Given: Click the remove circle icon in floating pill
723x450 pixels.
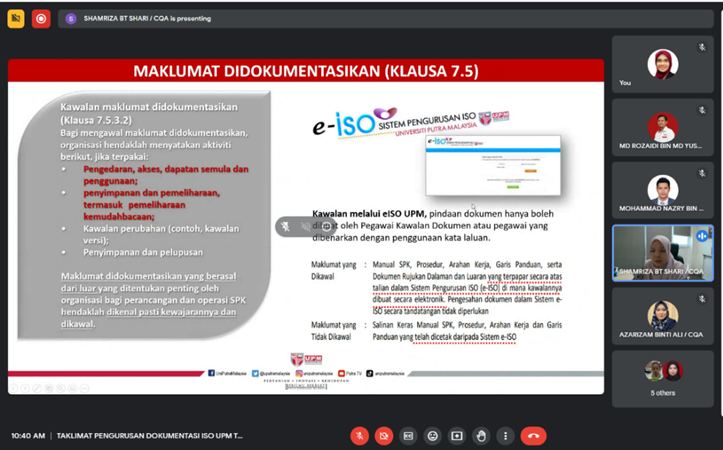Looking at the screenshot, I should pos(326,226).
